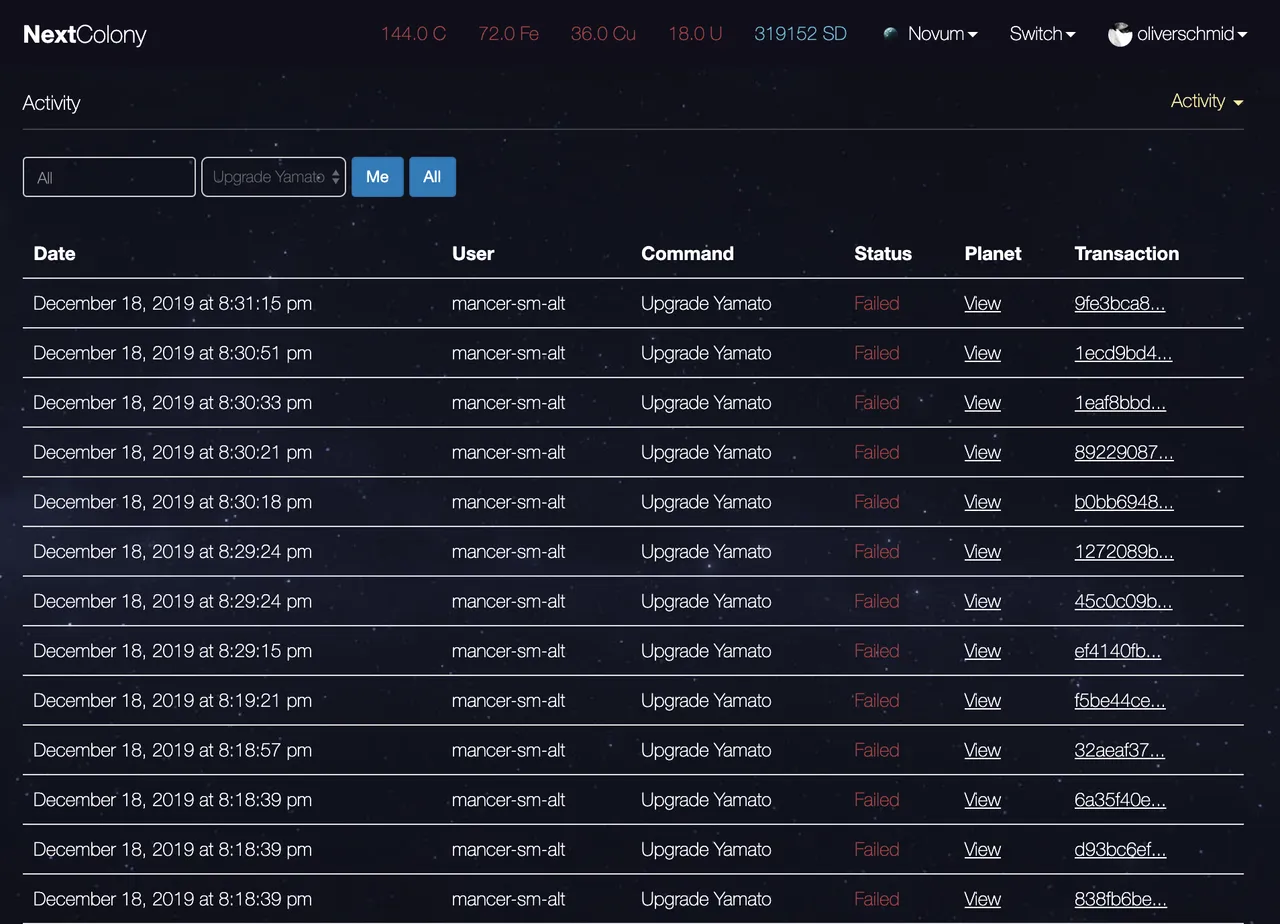View planet for the 8:29:15 pm entry
The image size is (1280, 924).
tap(982, 651)
